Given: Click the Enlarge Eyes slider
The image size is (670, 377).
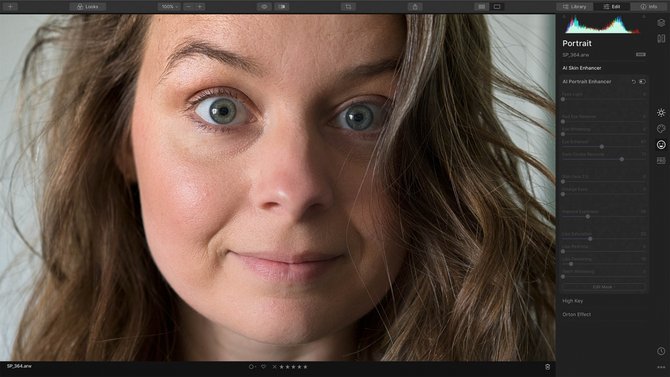Looking at the screenshot, I should (x=604, y=194).
